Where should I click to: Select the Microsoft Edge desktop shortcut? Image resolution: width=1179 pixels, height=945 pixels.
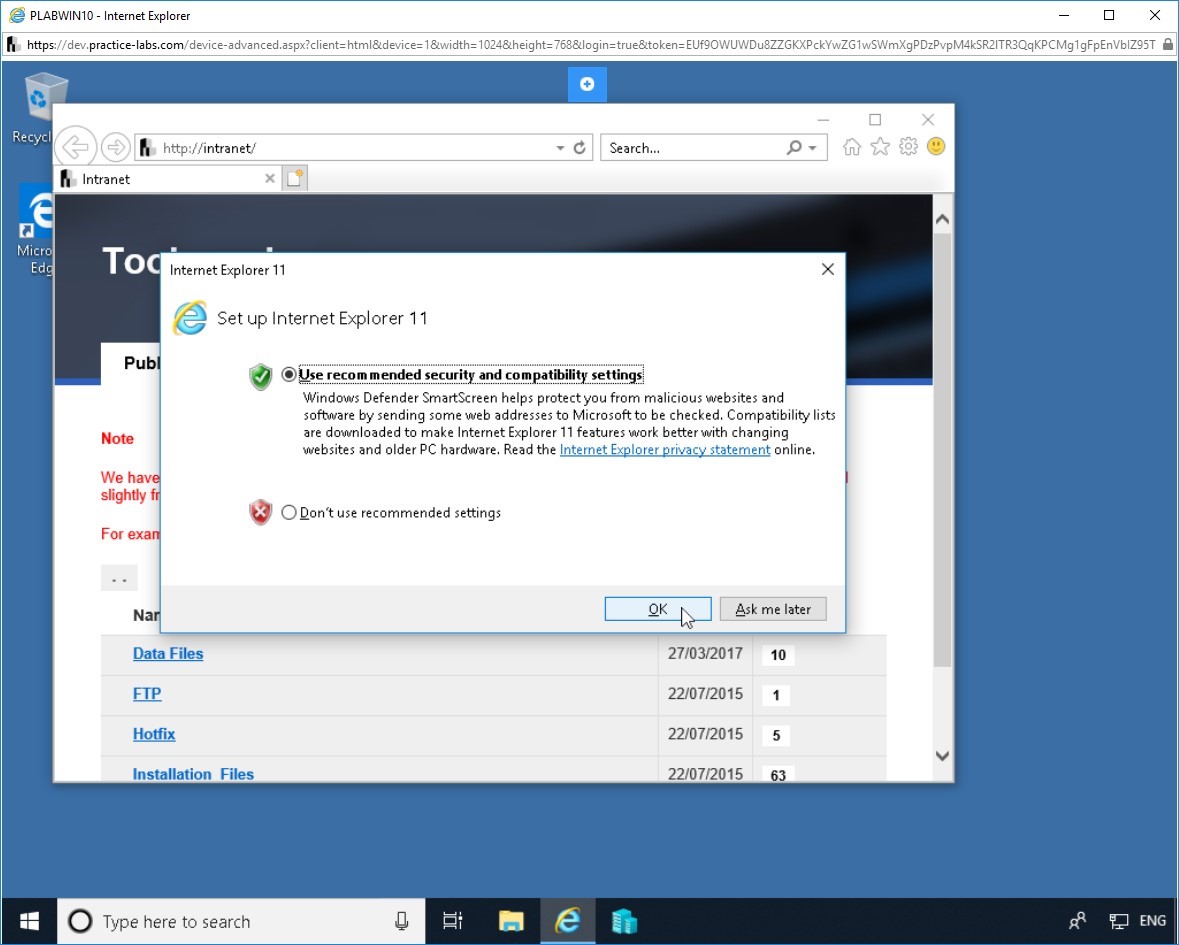(35, 230)
